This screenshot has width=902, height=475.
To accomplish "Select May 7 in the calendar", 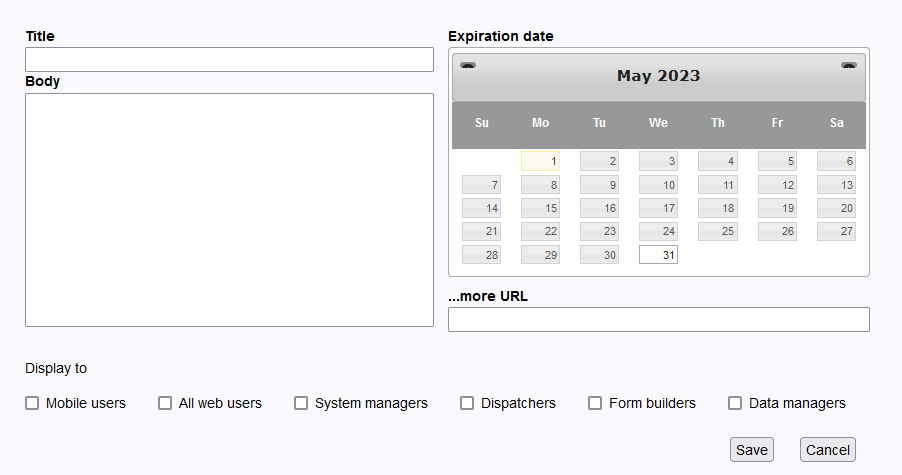I will pyautogui.click(x=481, y=185).
